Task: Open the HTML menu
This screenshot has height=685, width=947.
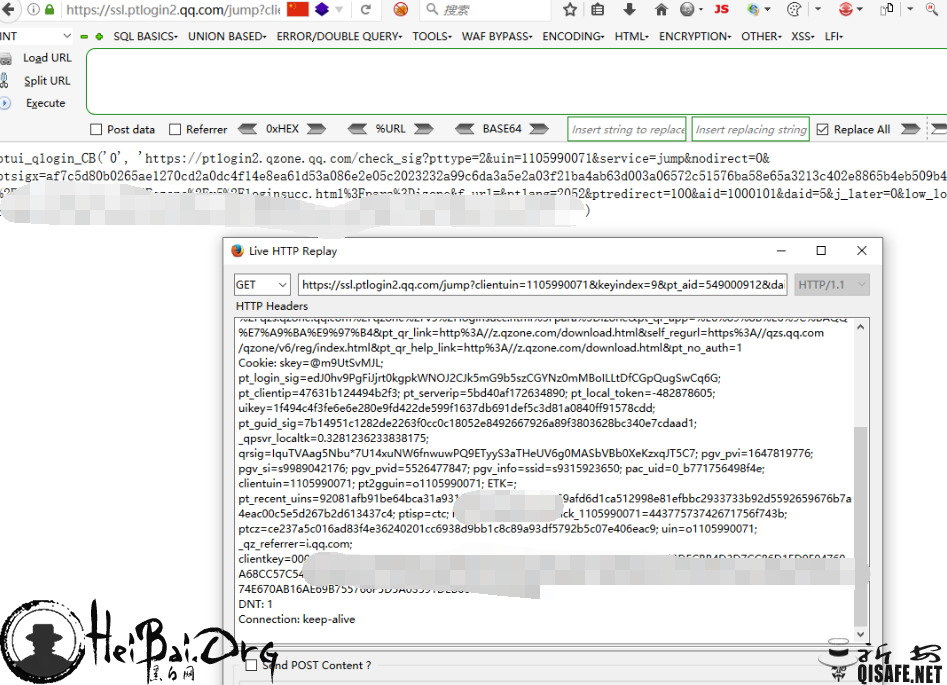Action: pyautogui.click(x=632, y=36)
